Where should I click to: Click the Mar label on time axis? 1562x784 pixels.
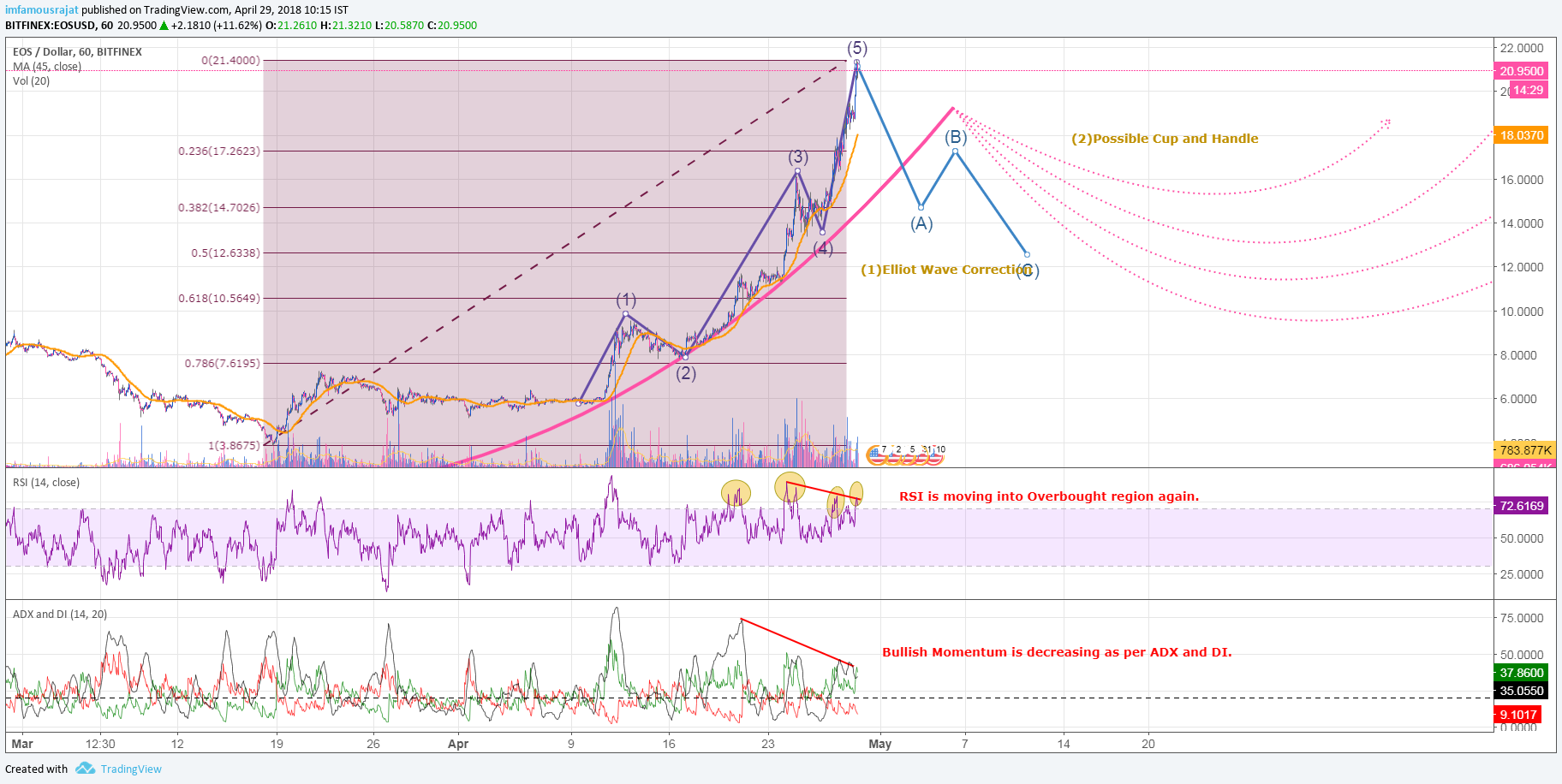click(x=22, y=744)
